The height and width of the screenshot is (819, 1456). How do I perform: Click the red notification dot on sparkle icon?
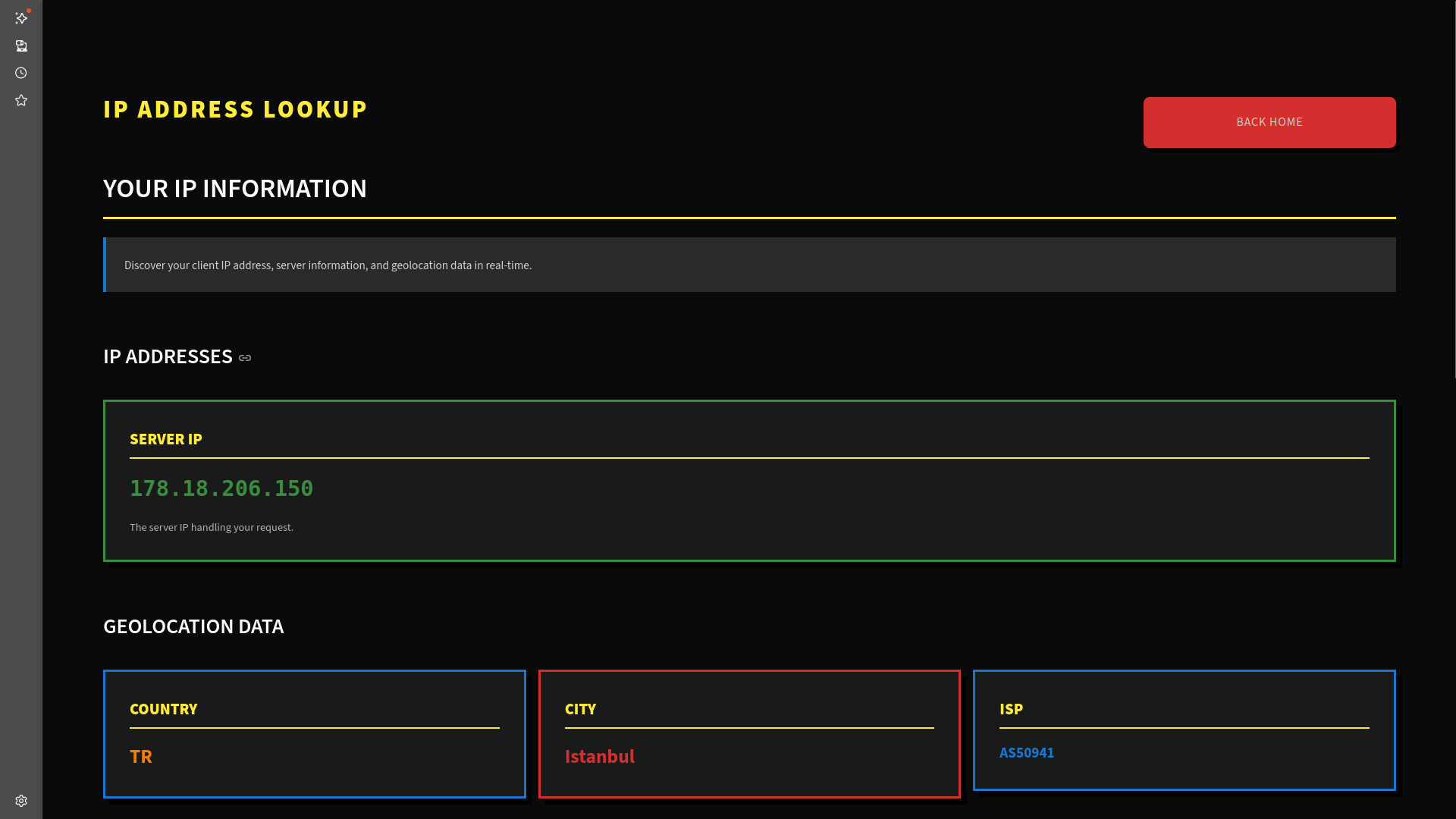tap(28, 11)
